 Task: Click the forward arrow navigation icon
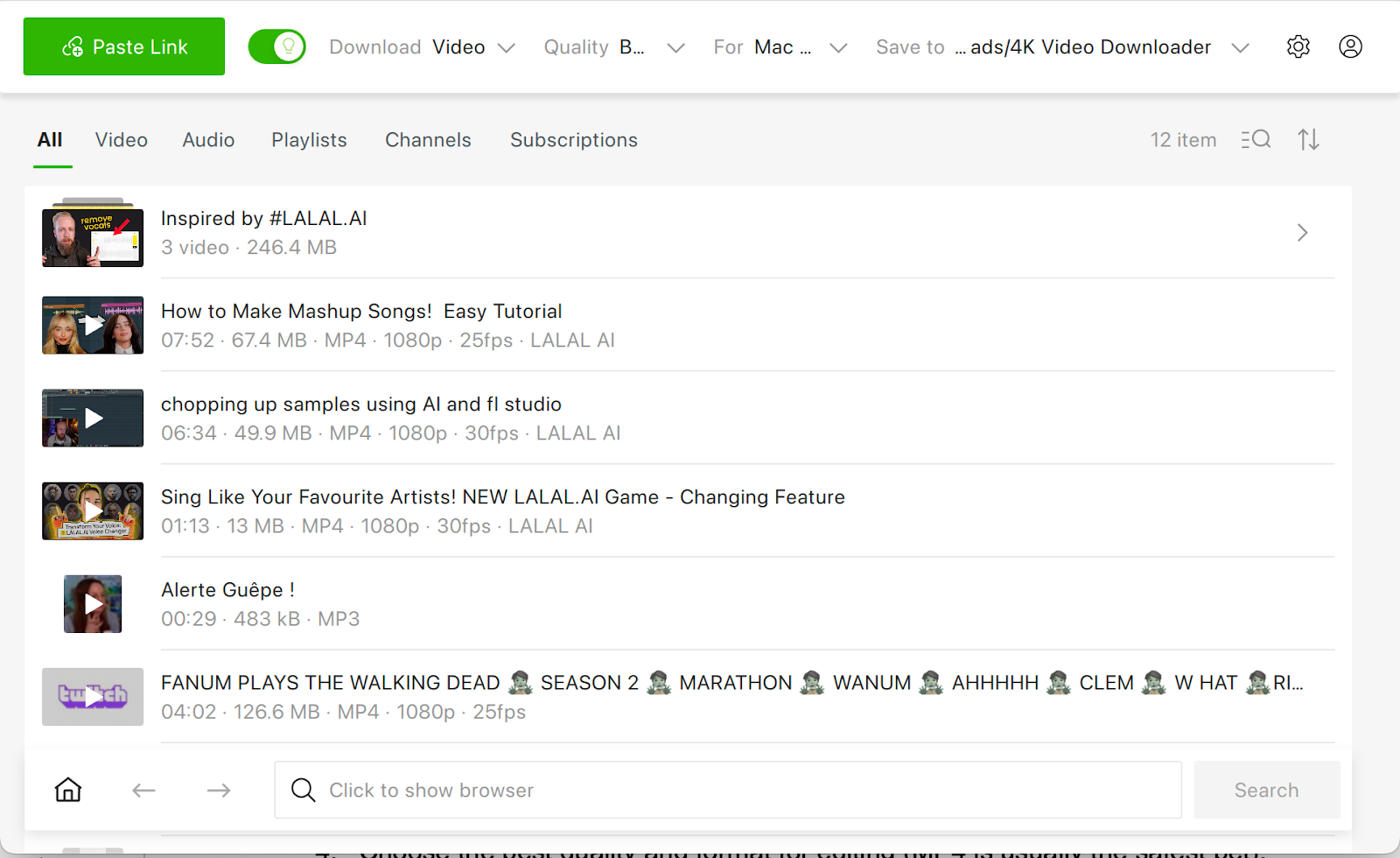point(219,790)
